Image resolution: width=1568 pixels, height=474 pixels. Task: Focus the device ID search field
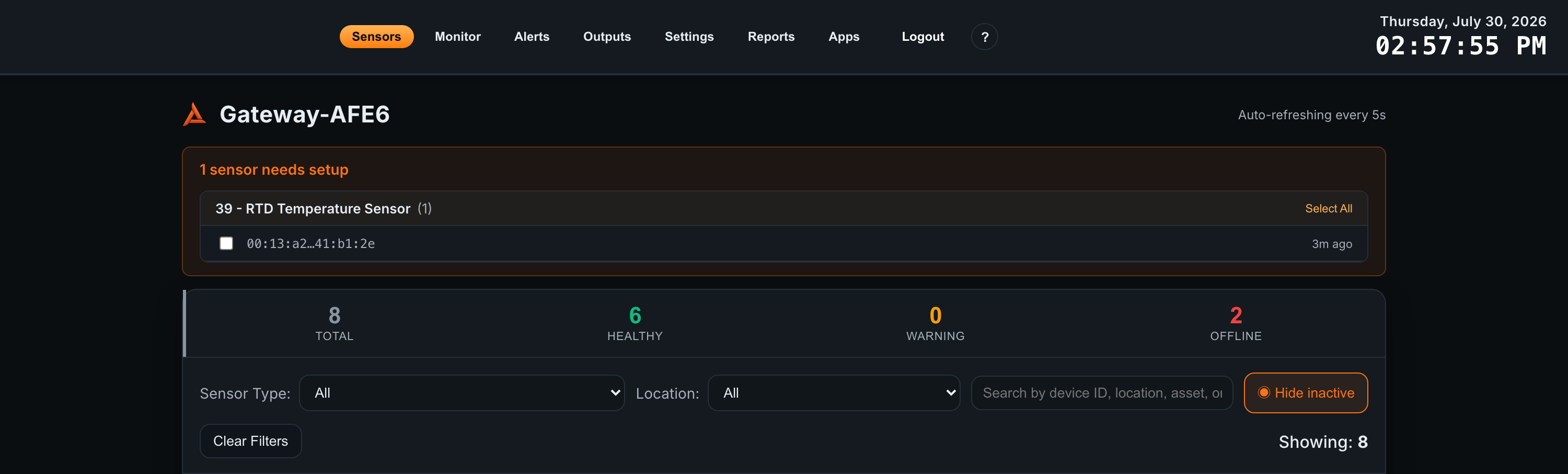[x=1101, y=392]
